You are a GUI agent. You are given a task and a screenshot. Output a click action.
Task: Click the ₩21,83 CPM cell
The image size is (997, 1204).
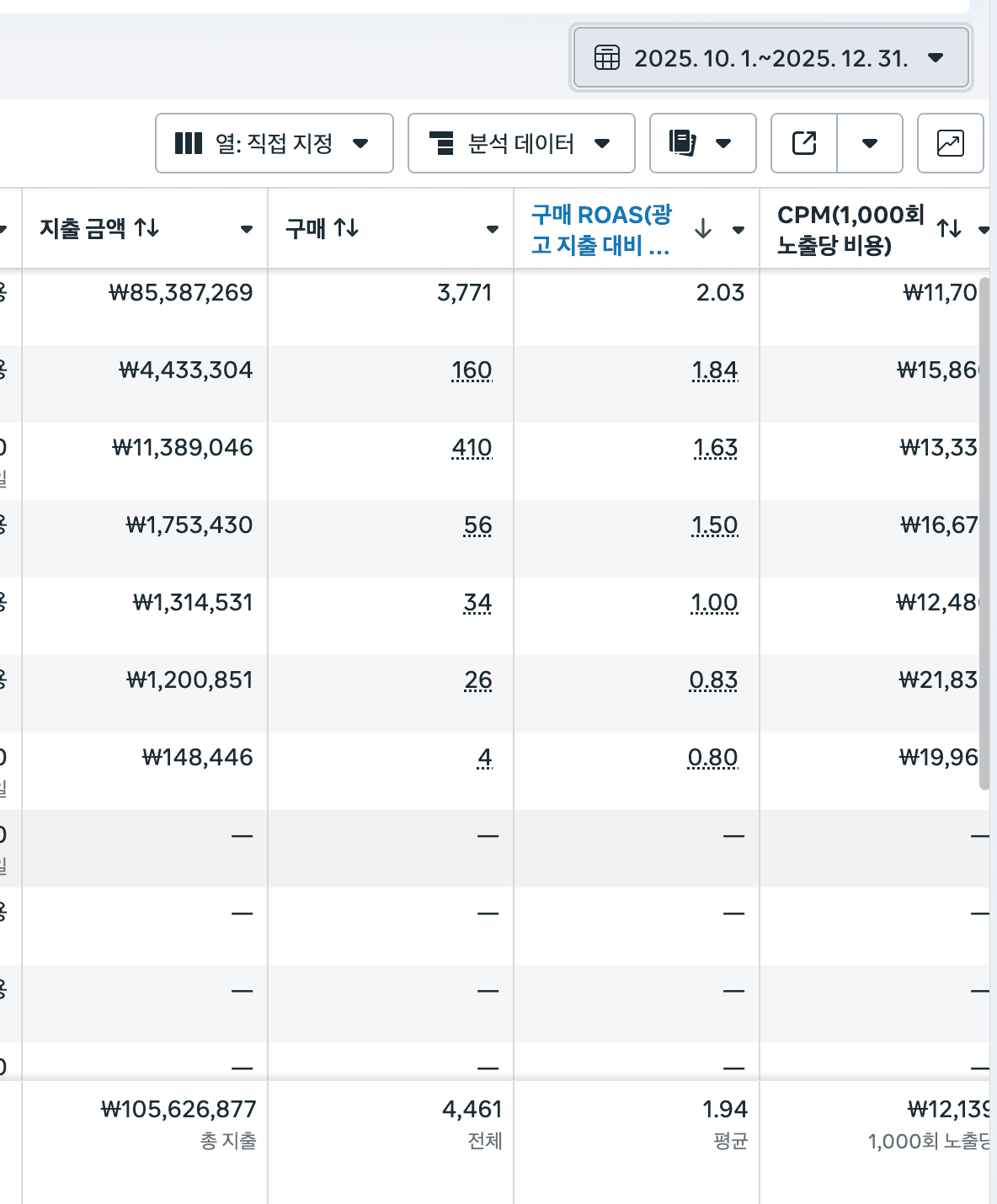pos(938,680)
